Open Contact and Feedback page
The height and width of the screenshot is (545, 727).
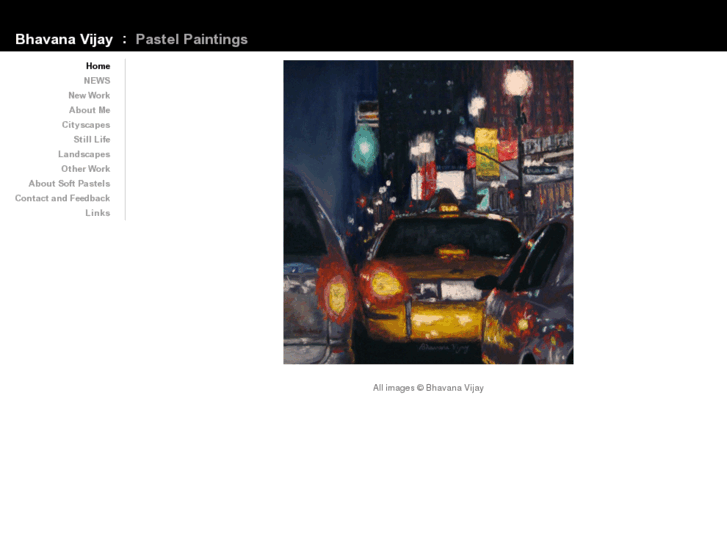[x=63, y=198]
